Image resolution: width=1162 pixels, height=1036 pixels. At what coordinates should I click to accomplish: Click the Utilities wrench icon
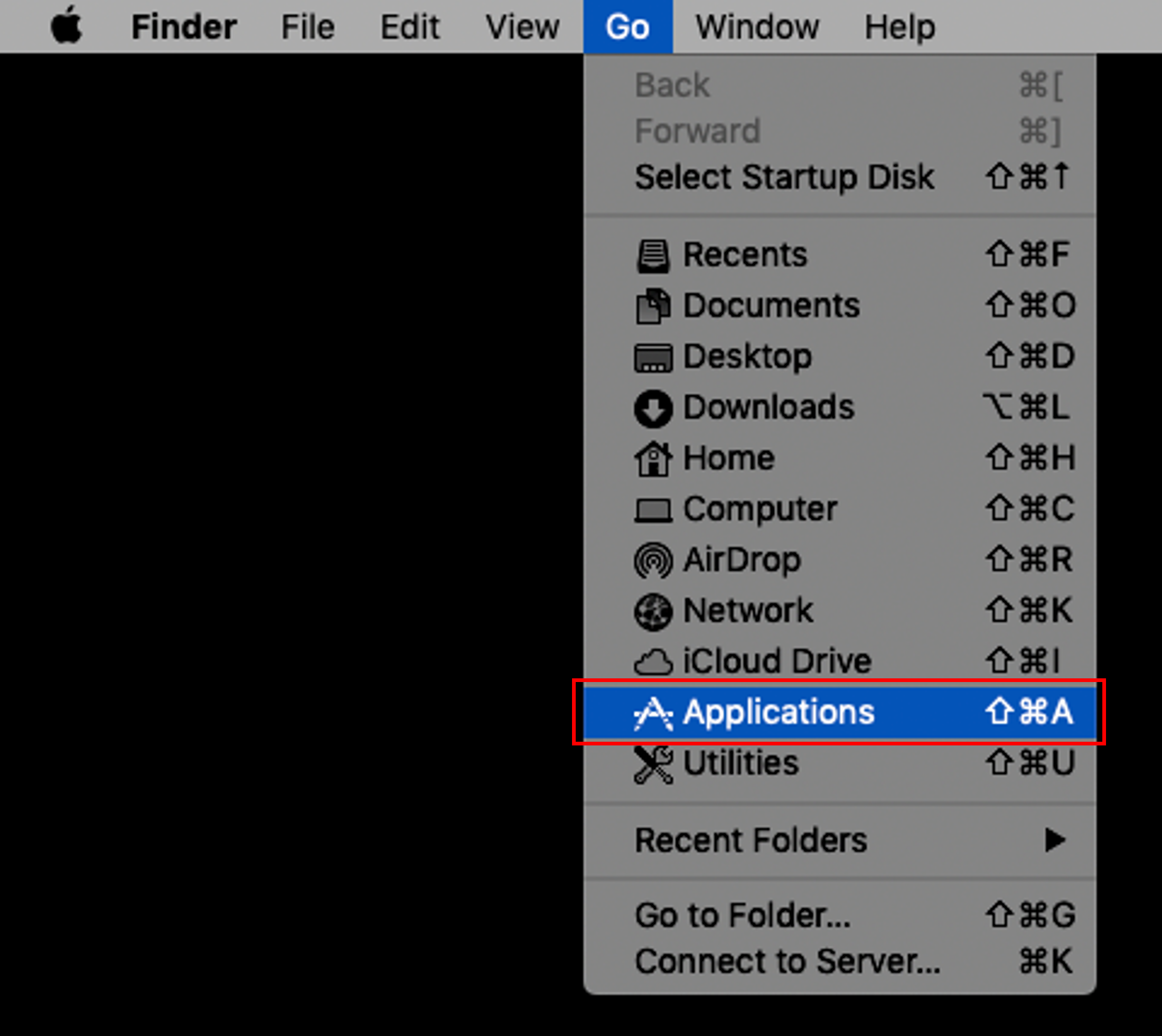[x=653, y=764]
